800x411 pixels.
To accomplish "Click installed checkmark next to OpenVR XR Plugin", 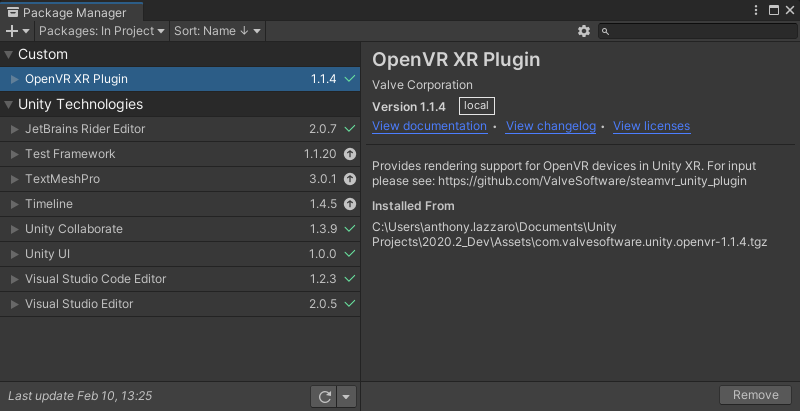I will click(349, 79).
